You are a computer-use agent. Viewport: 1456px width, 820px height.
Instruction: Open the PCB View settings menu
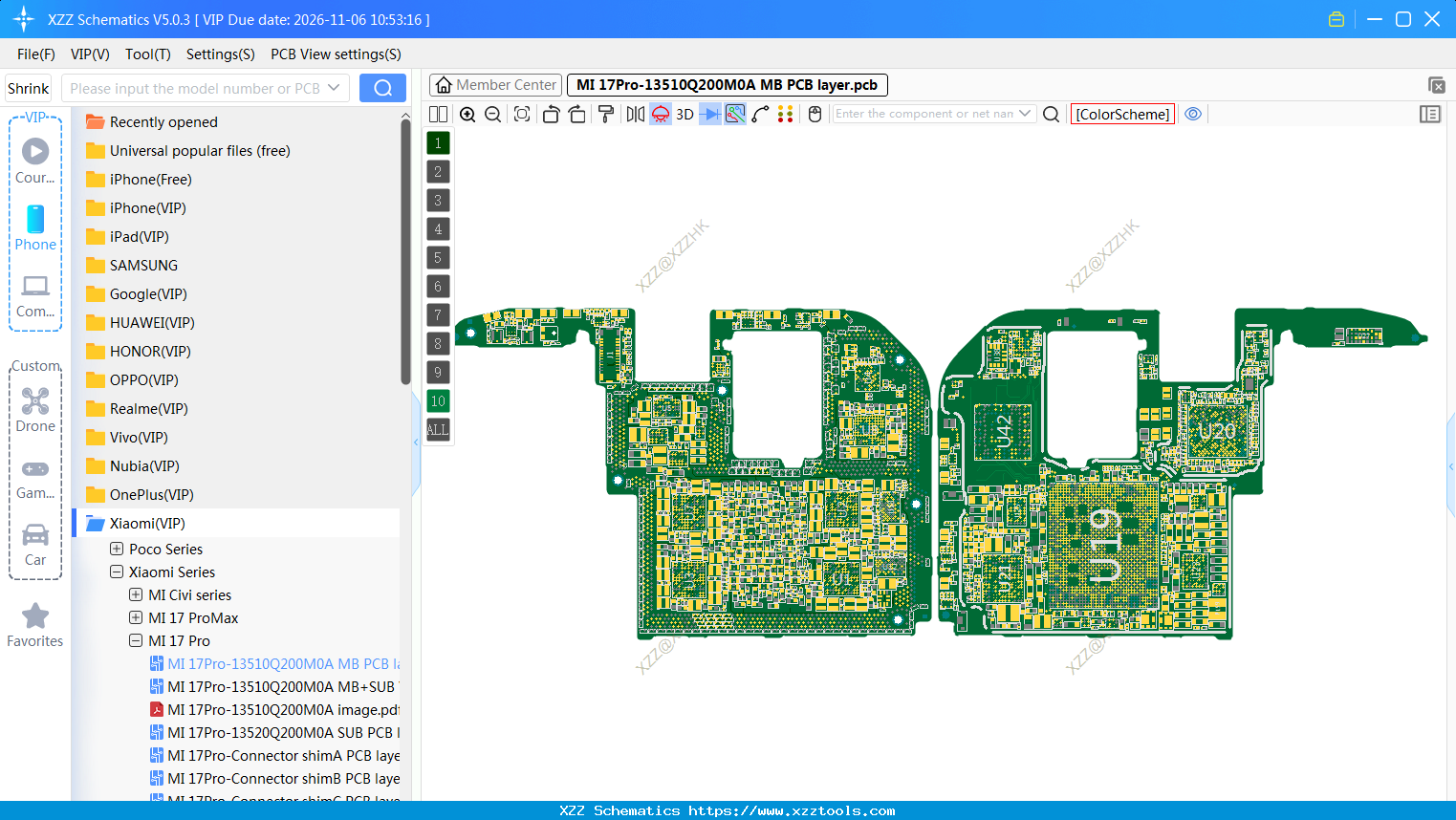(336, 54)
